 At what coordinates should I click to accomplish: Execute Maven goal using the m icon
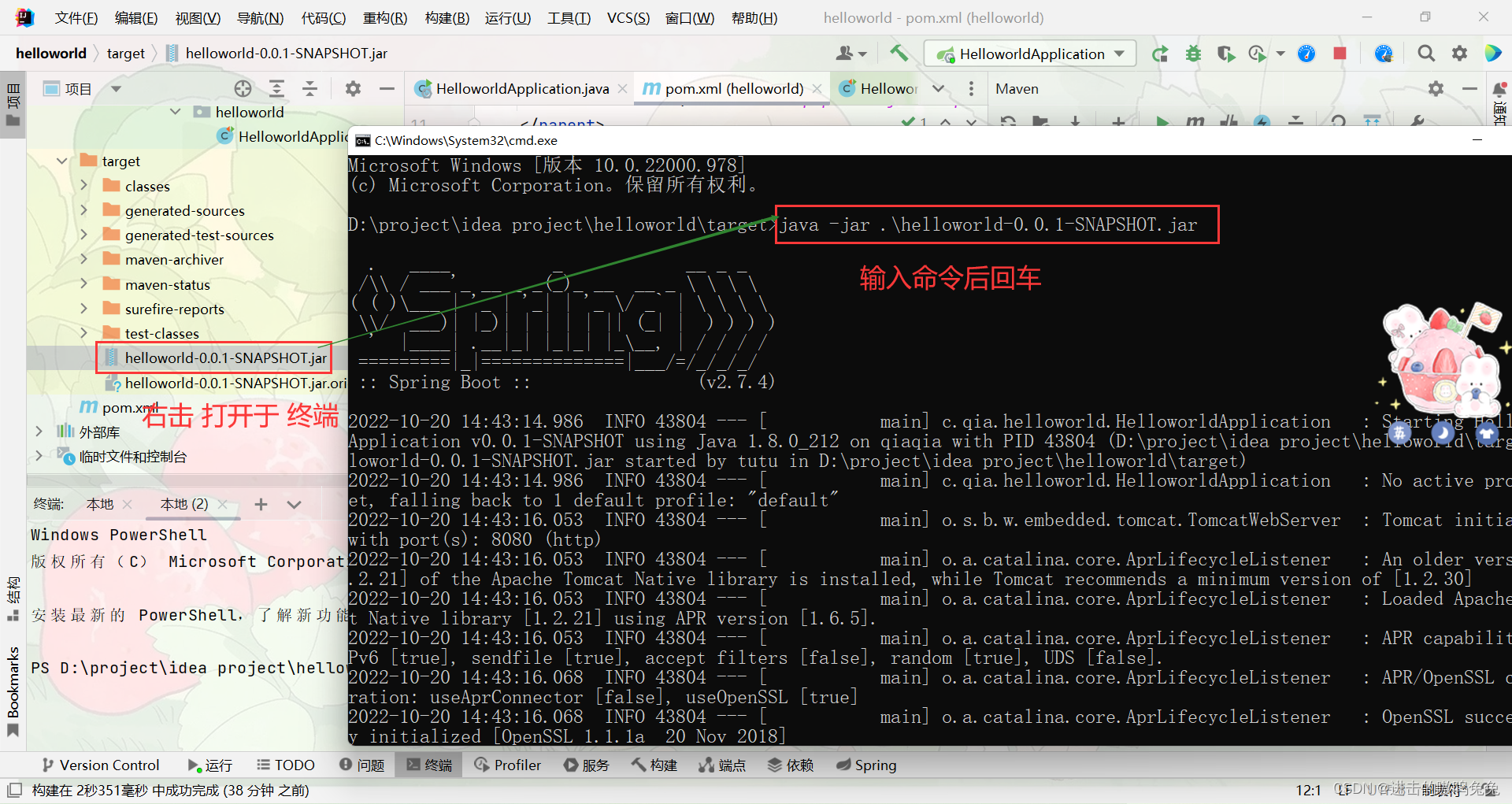pyautogui.click(x=1195, y=122)
